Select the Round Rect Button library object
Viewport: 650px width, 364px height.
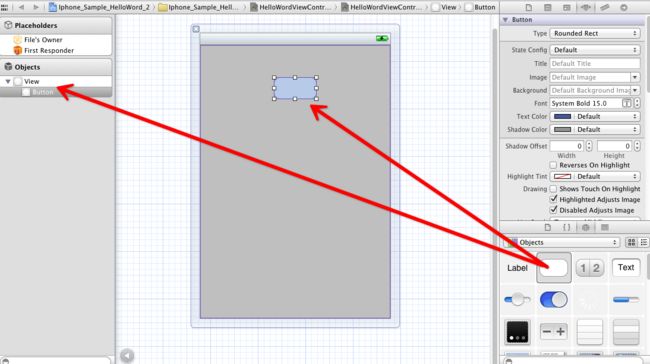pyautogui.click(x=554, y=268)
